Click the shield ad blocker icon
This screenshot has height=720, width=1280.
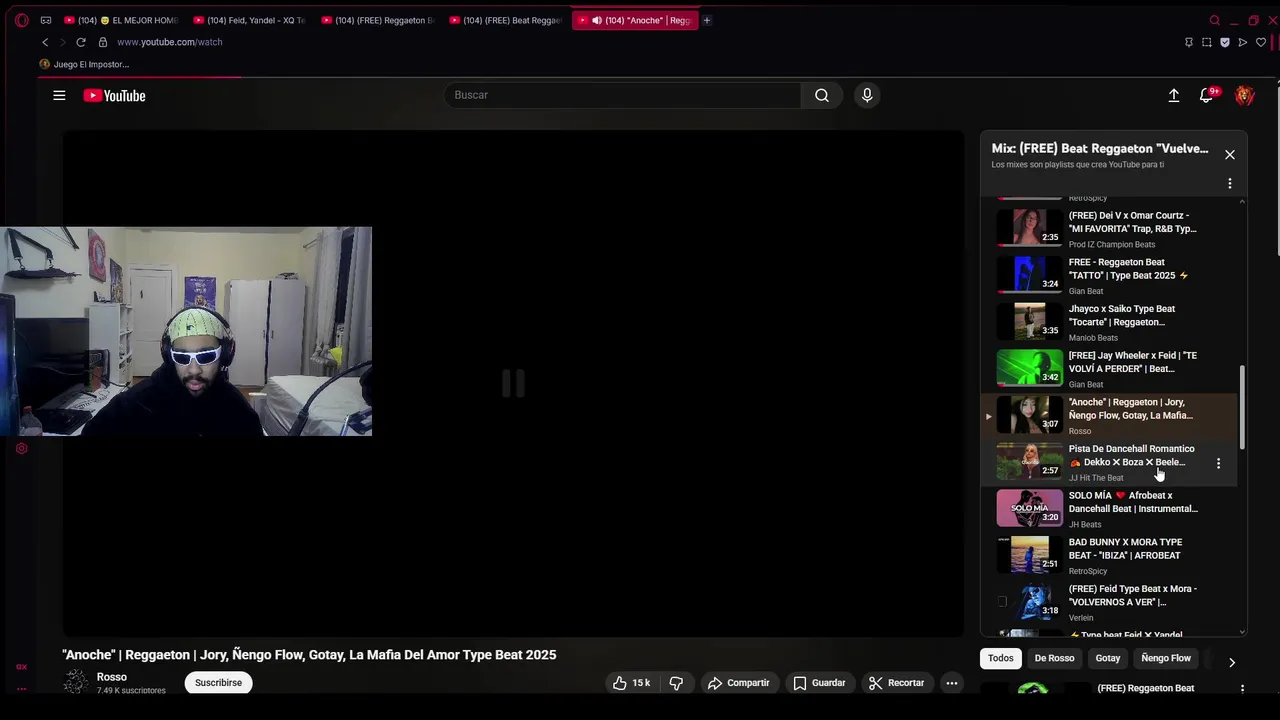(x=1225, y=42)
